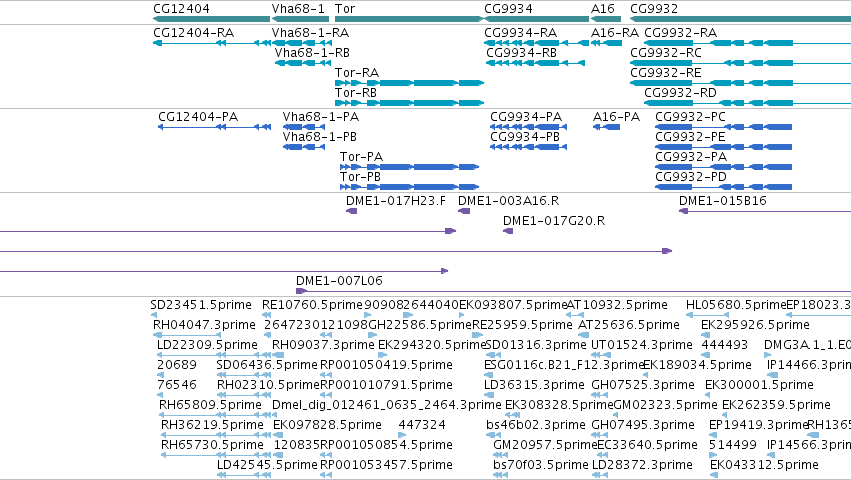Viewport: 851px width, 480px height.
Task: Click the LD36315.3prime EST label
Action: coord(535,385)
